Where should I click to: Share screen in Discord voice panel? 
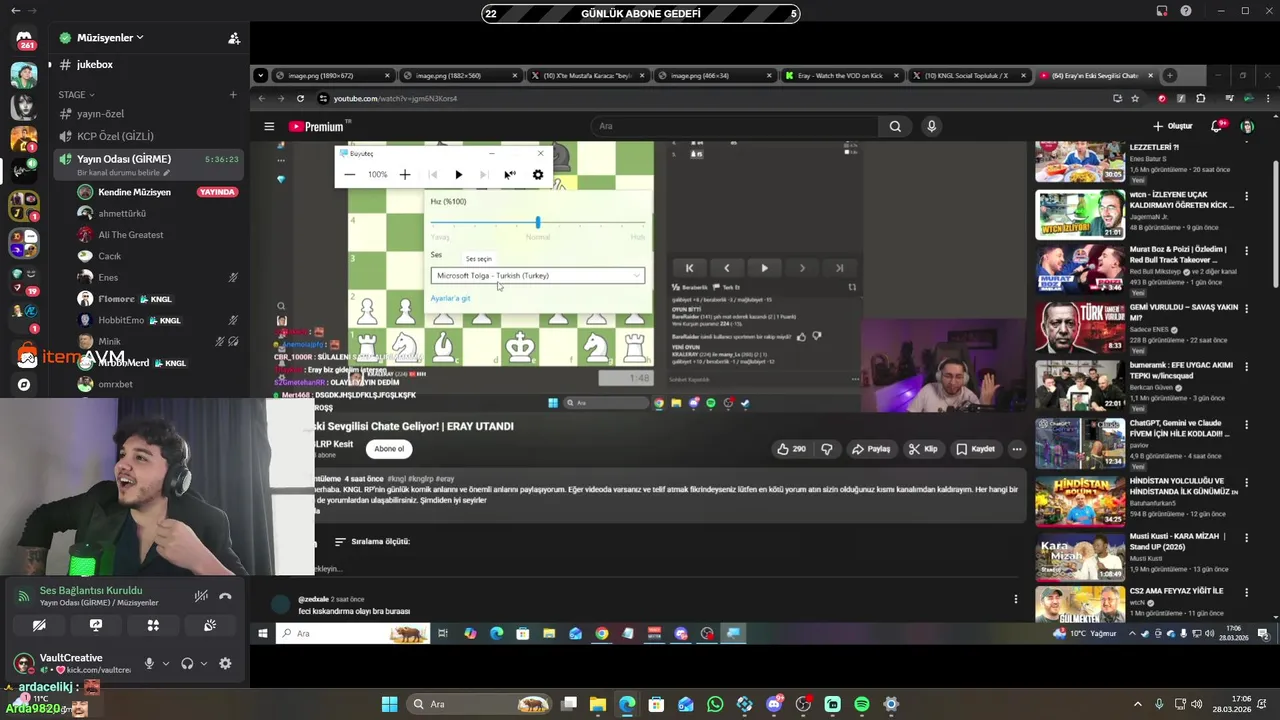point(96,625)
